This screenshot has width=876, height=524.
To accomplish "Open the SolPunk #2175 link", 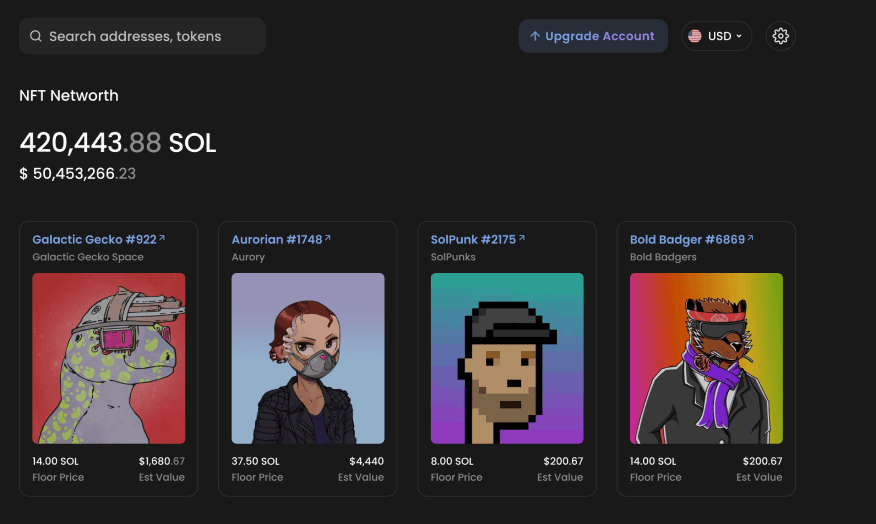I will coord(473,240).
